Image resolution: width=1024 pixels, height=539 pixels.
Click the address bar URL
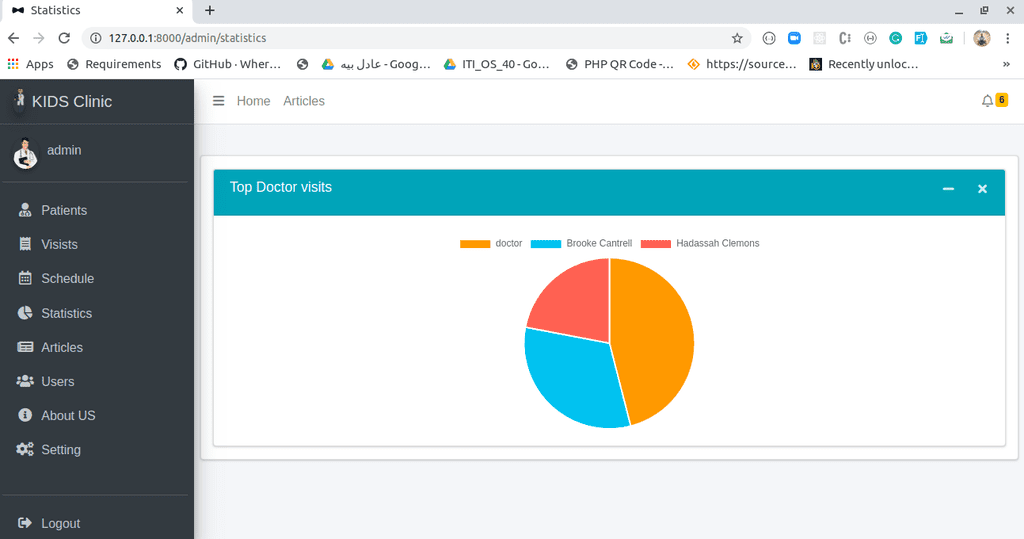pyautogui.click(x=187, y=38)
